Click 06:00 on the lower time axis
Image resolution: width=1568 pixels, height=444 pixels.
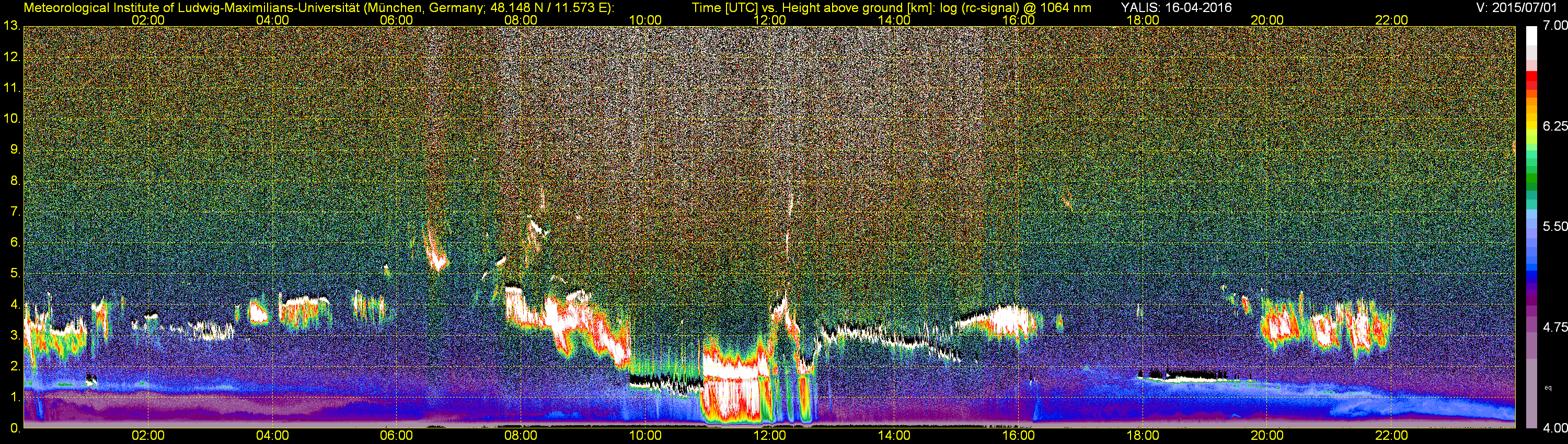396,436
